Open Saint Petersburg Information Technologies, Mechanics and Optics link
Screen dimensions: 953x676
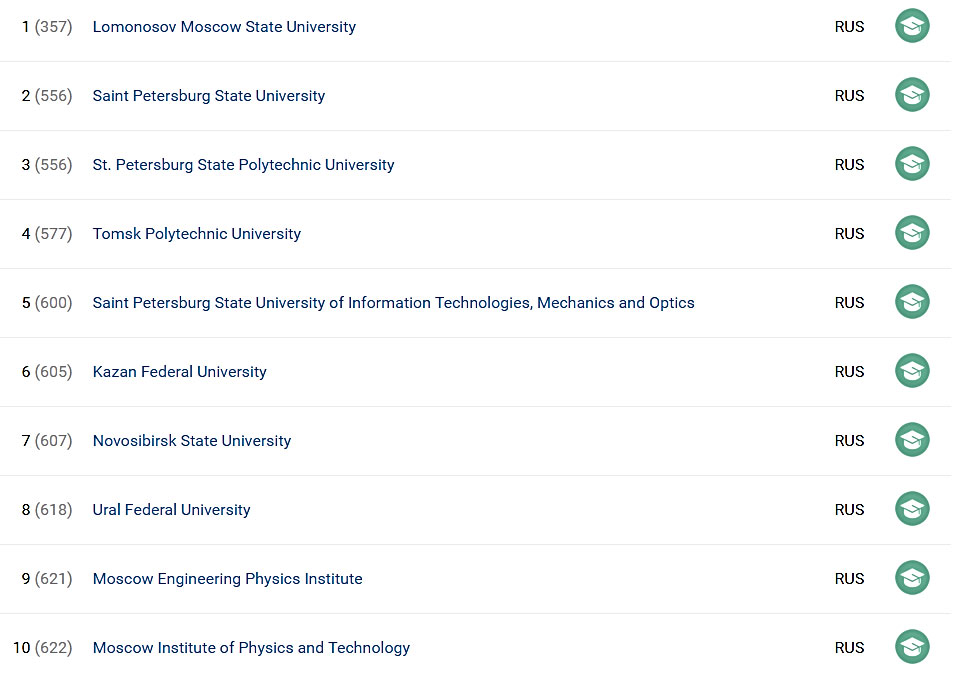[x=393, y=303]
